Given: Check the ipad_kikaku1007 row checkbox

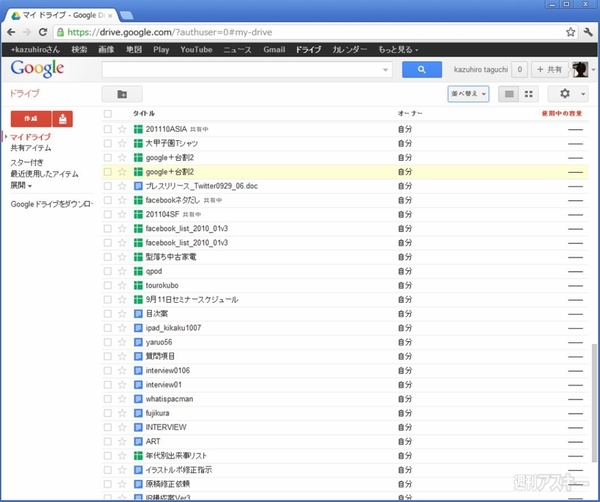Looking at the screenshot, I should (x=108, y=328).
